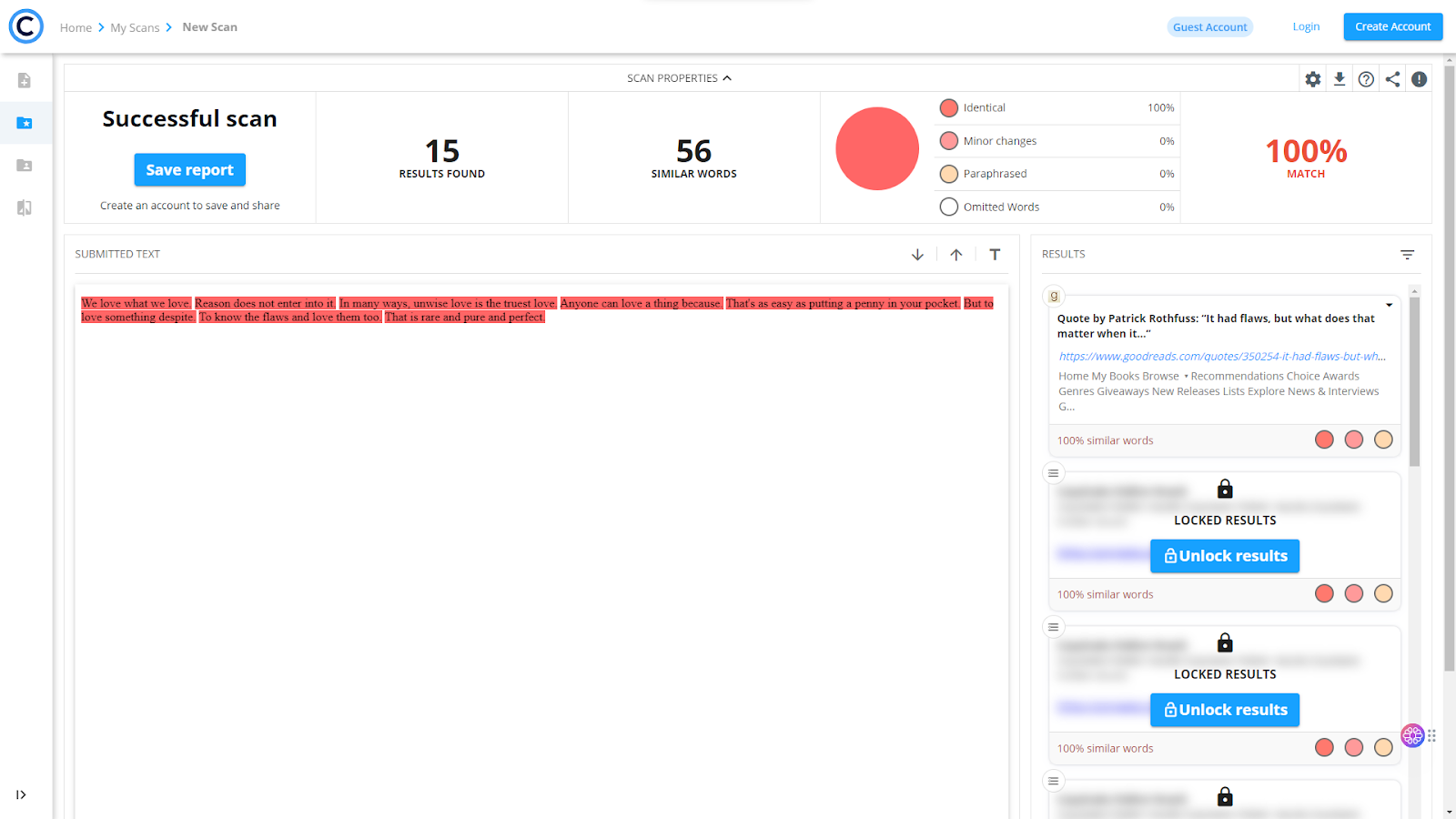
Task: Go to Home in the breadcrumb
Action: click(76, 27)
